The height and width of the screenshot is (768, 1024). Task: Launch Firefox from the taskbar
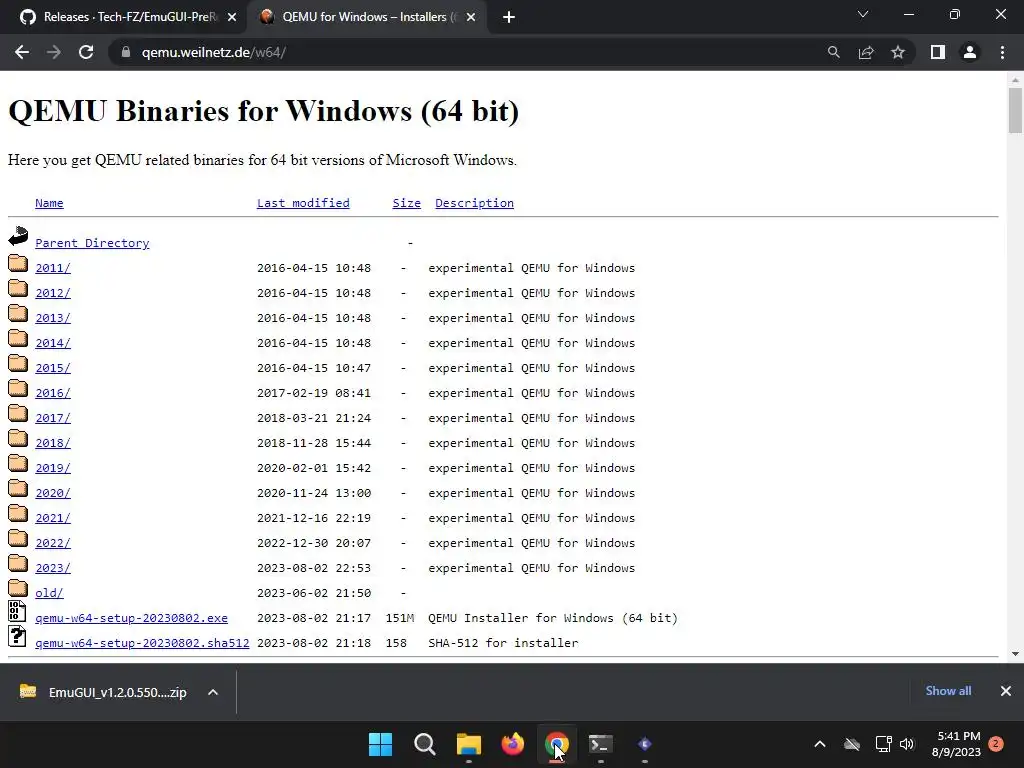513,744
